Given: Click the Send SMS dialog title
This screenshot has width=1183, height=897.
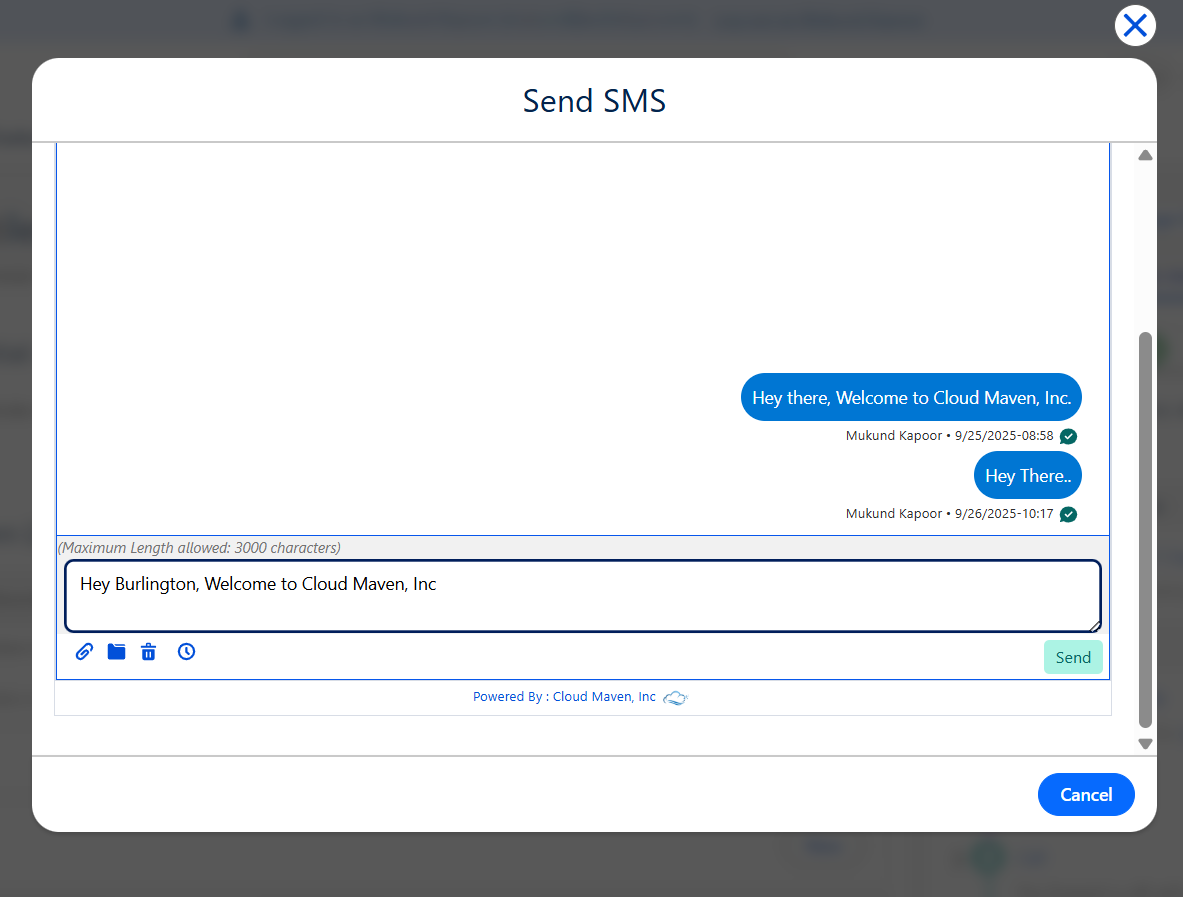Looking at the screenshot, I should 595,101.
